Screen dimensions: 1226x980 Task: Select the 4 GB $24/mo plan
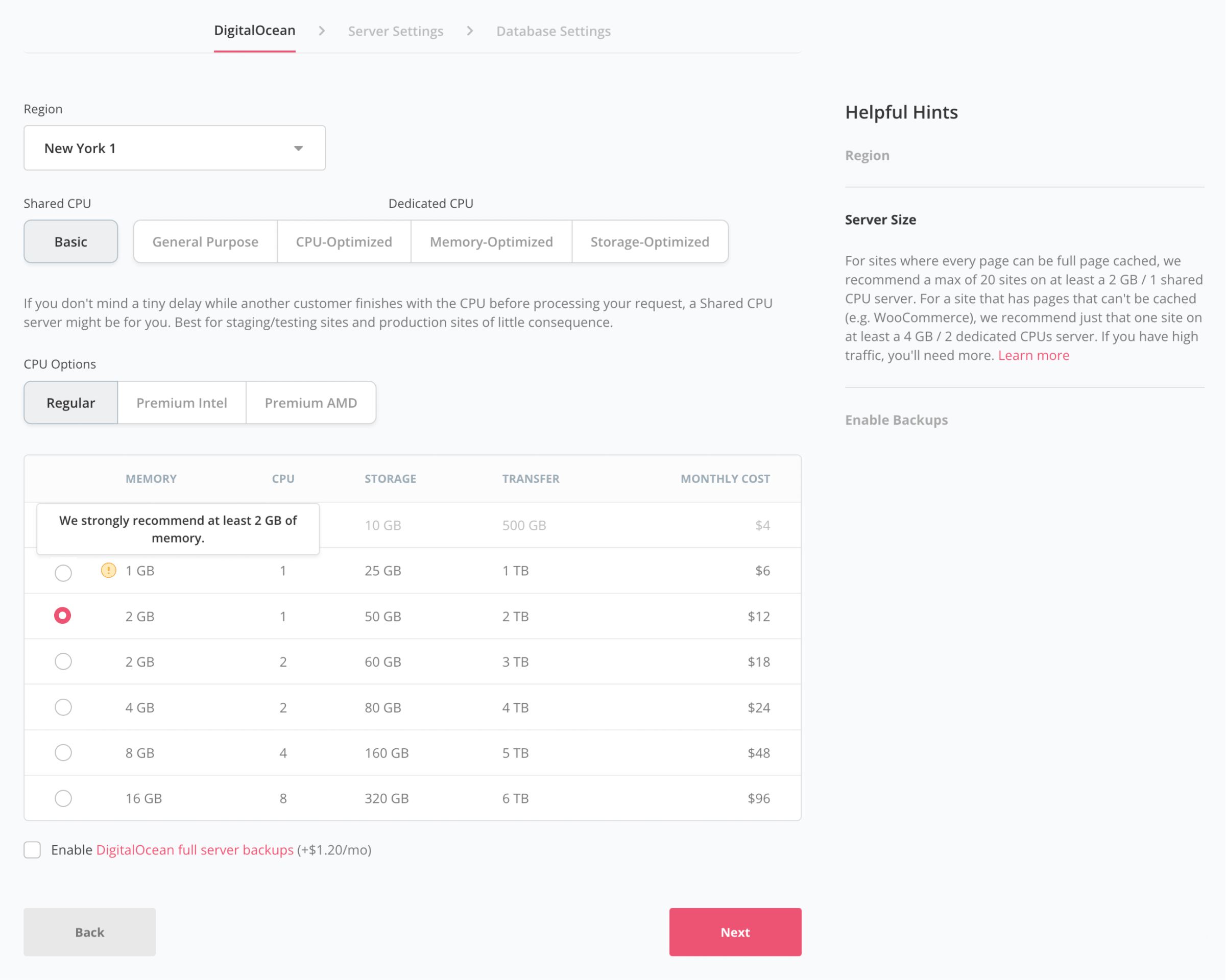[62, 707]
